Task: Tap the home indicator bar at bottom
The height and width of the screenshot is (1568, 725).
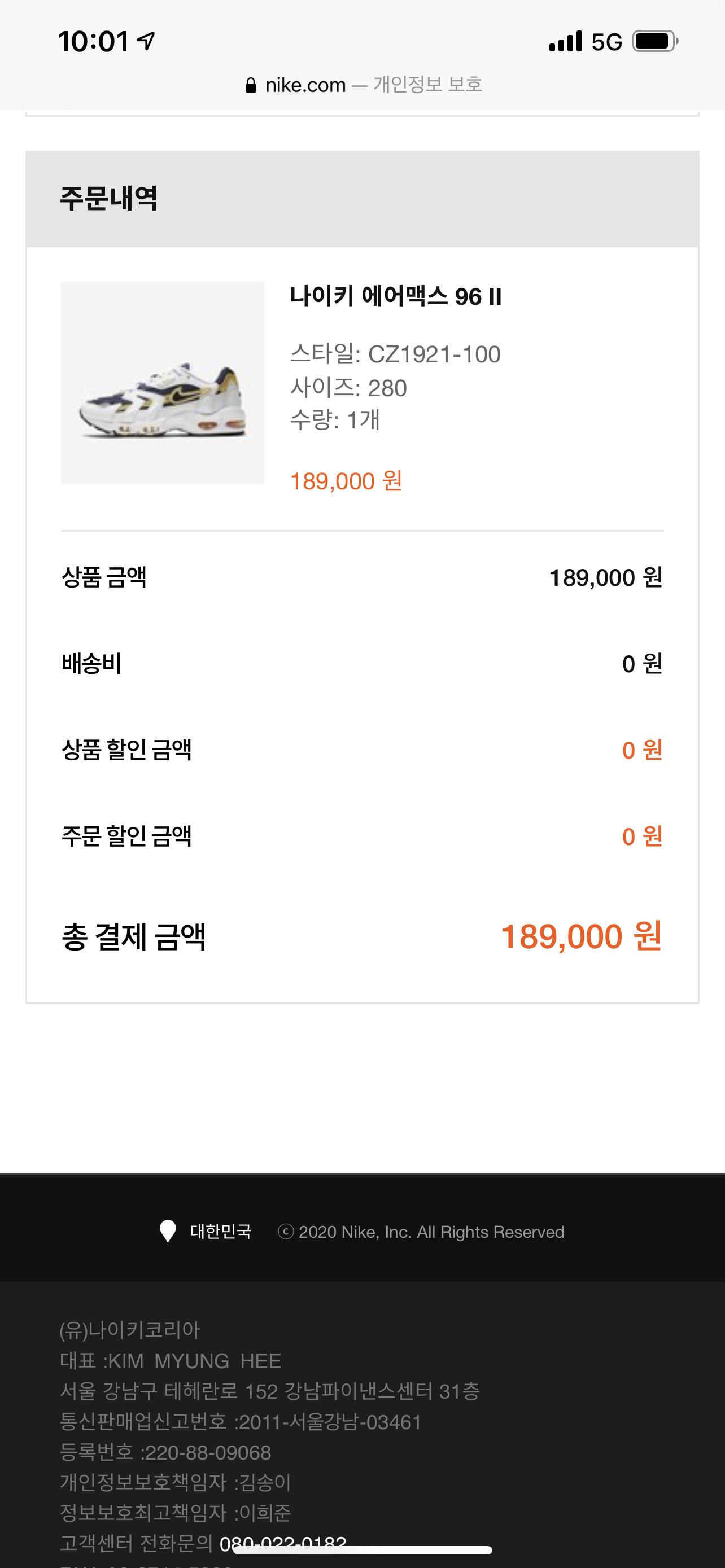Action: [x=362, y=1550]
